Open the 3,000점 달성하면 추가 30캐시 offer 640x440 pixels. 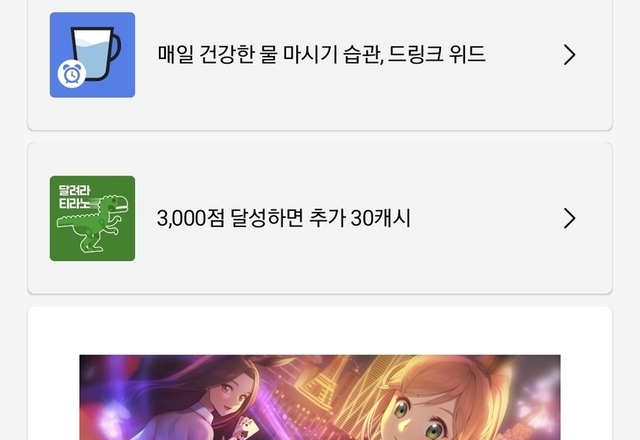tap(320, 218)
